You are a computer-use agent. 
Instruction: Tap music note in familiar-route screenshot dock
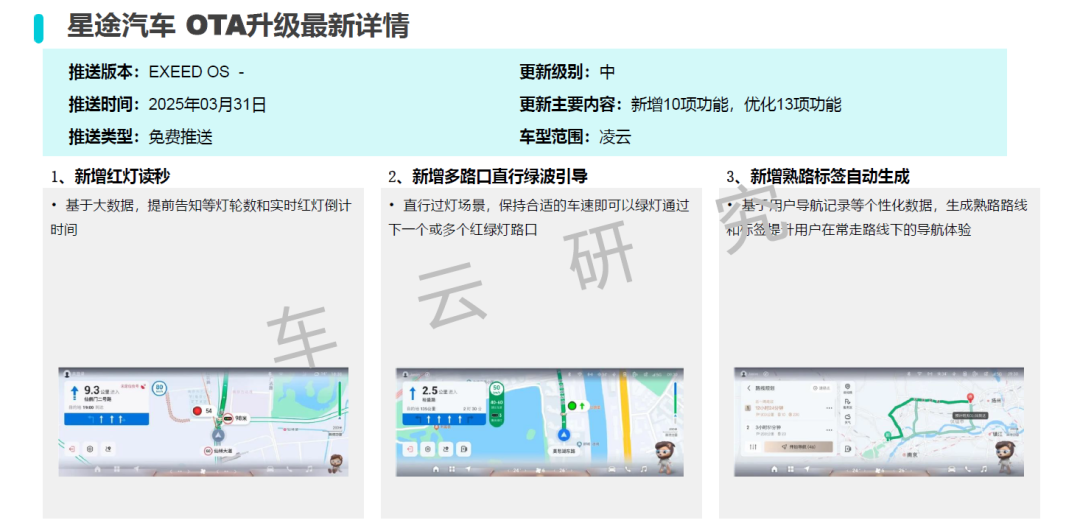pos(984,469)
